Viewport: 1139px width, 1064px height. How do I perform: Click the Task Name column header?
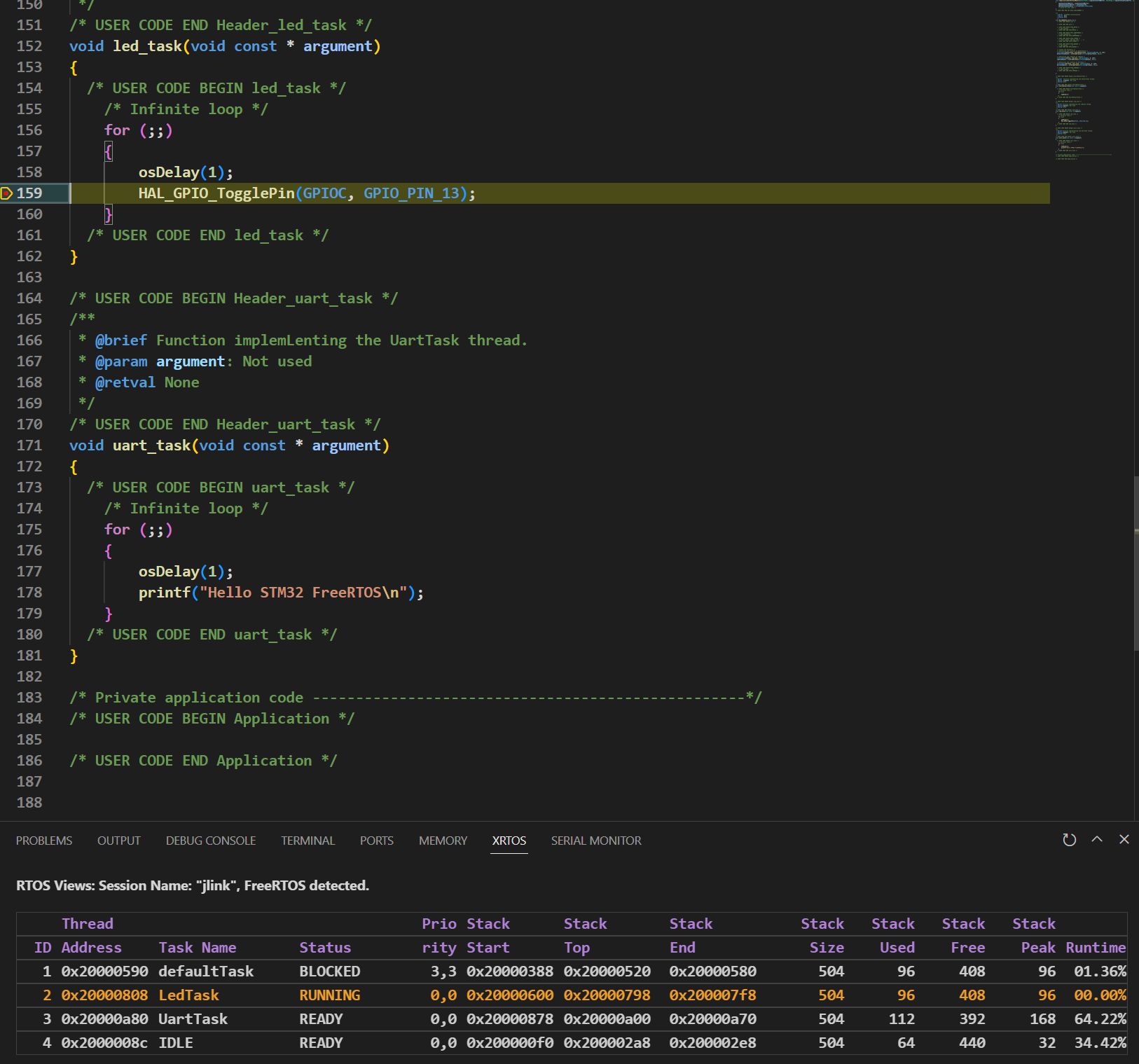coord(198,948)
